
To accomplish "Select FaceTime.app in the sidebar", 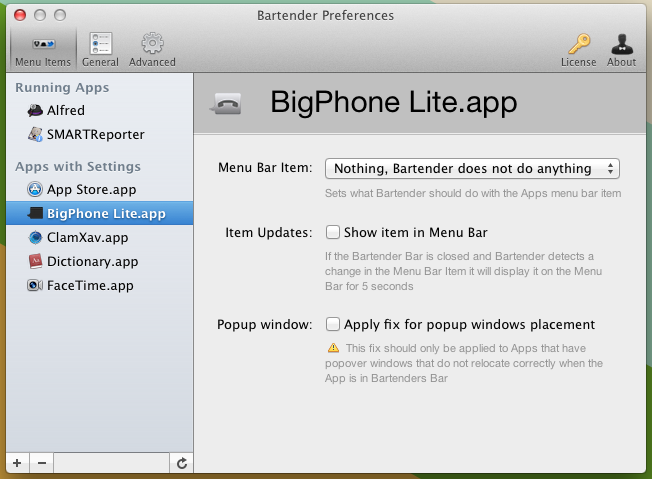I will [100, 286].
